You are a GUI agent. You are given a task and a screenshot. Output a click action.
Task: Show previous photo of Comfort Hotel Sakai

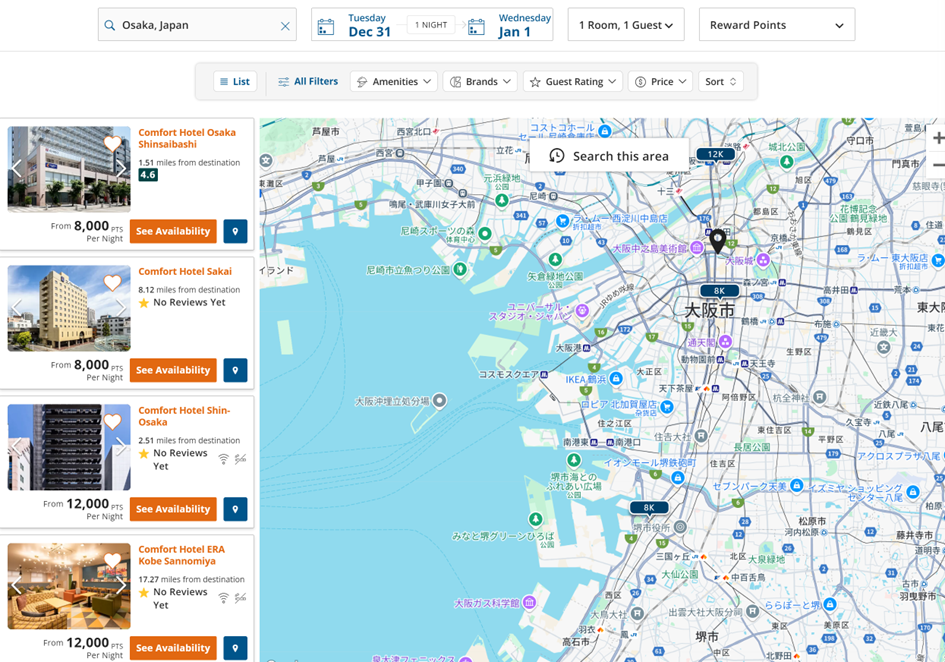coord(17,308)
